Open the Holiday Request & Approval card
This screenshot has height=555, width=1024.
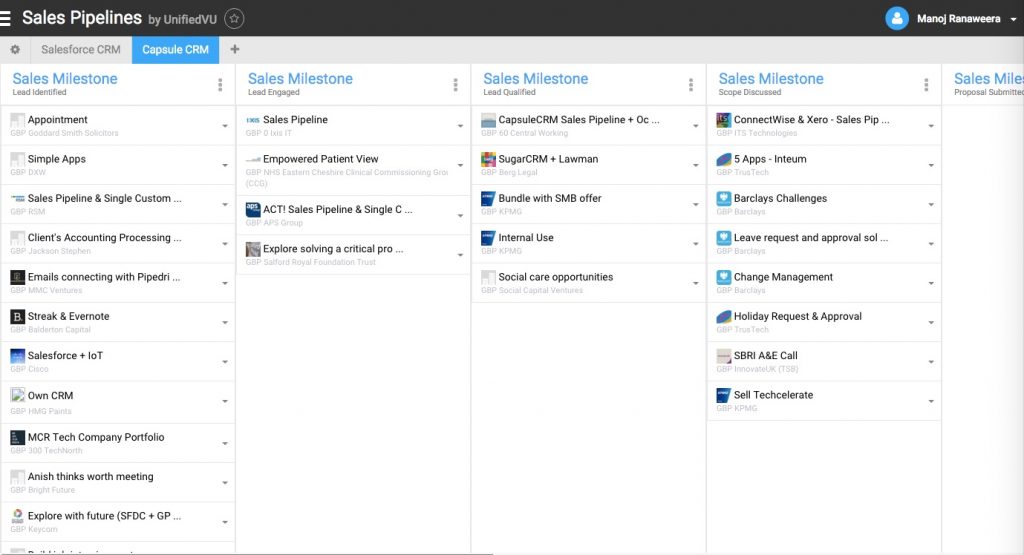[797, 317]
